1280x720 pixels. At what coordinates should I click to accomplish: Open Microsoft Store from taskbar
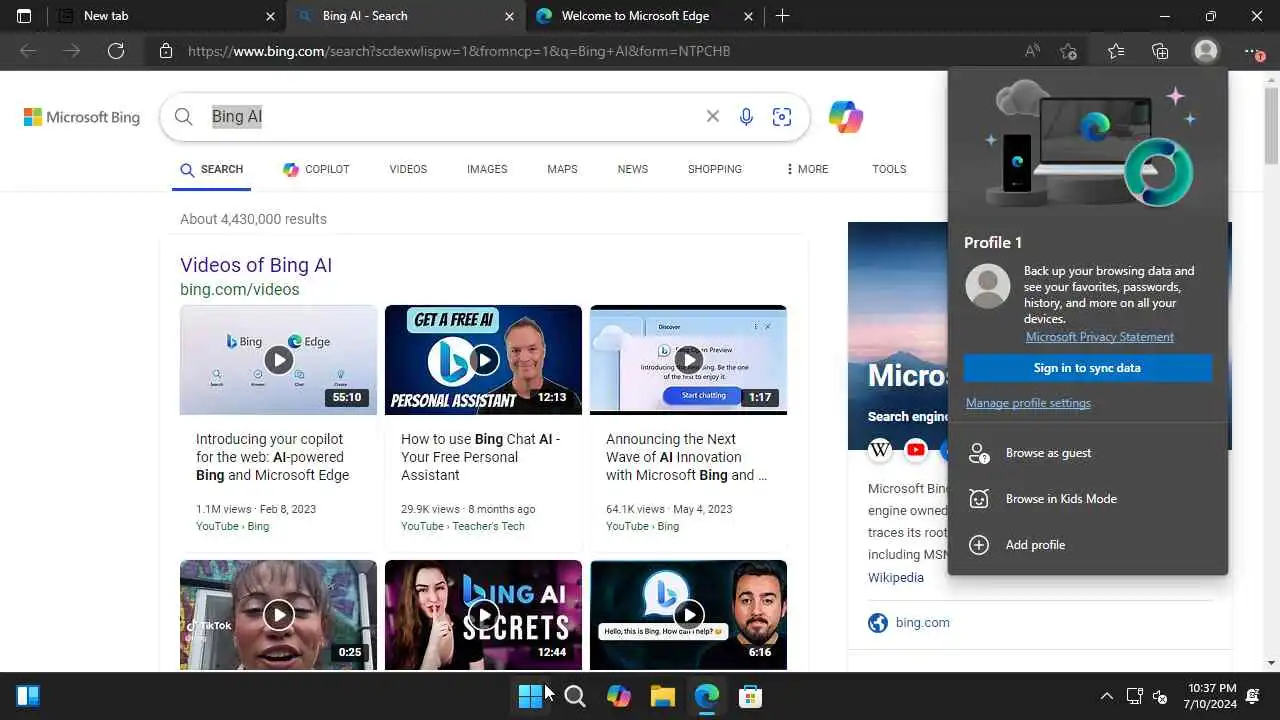click(751, 696)
